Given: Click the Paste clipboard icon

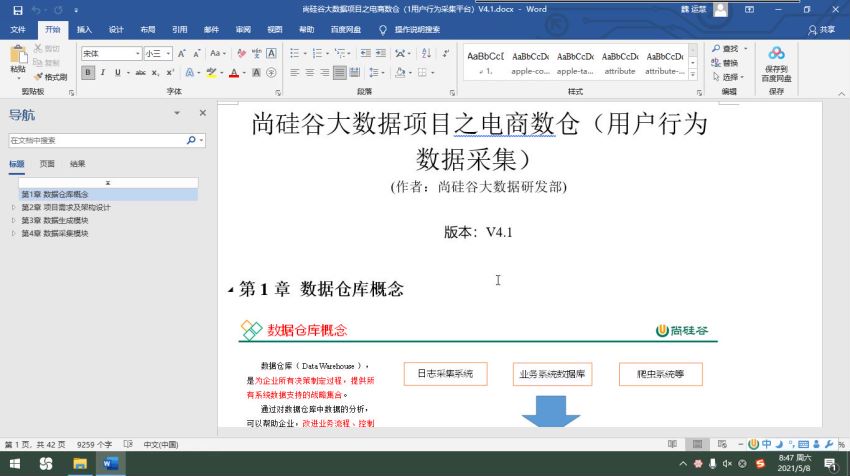Looking at the screenshot, I should tap(18, 54).
